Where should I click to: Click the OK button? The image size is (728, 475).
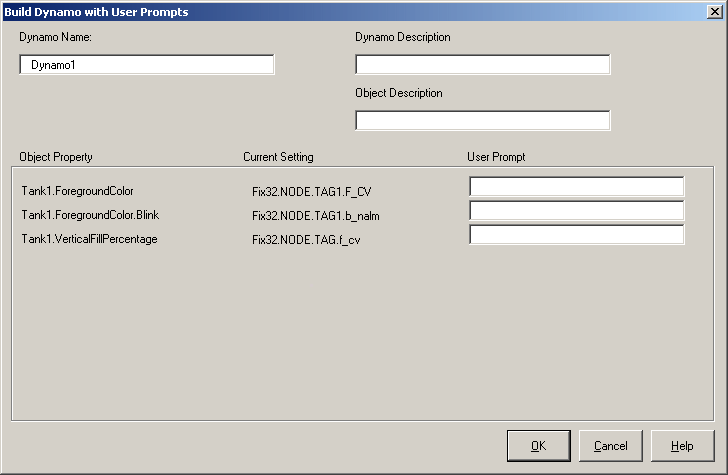tap(539, 446)
